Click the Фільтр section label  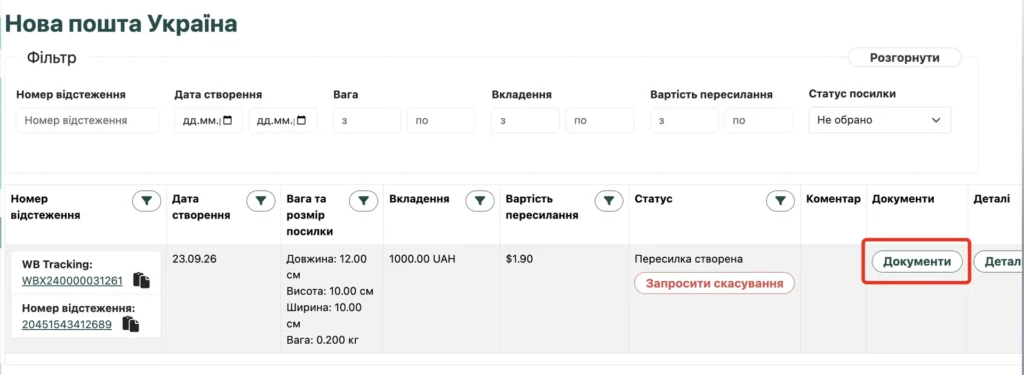[x=52, y=57]
